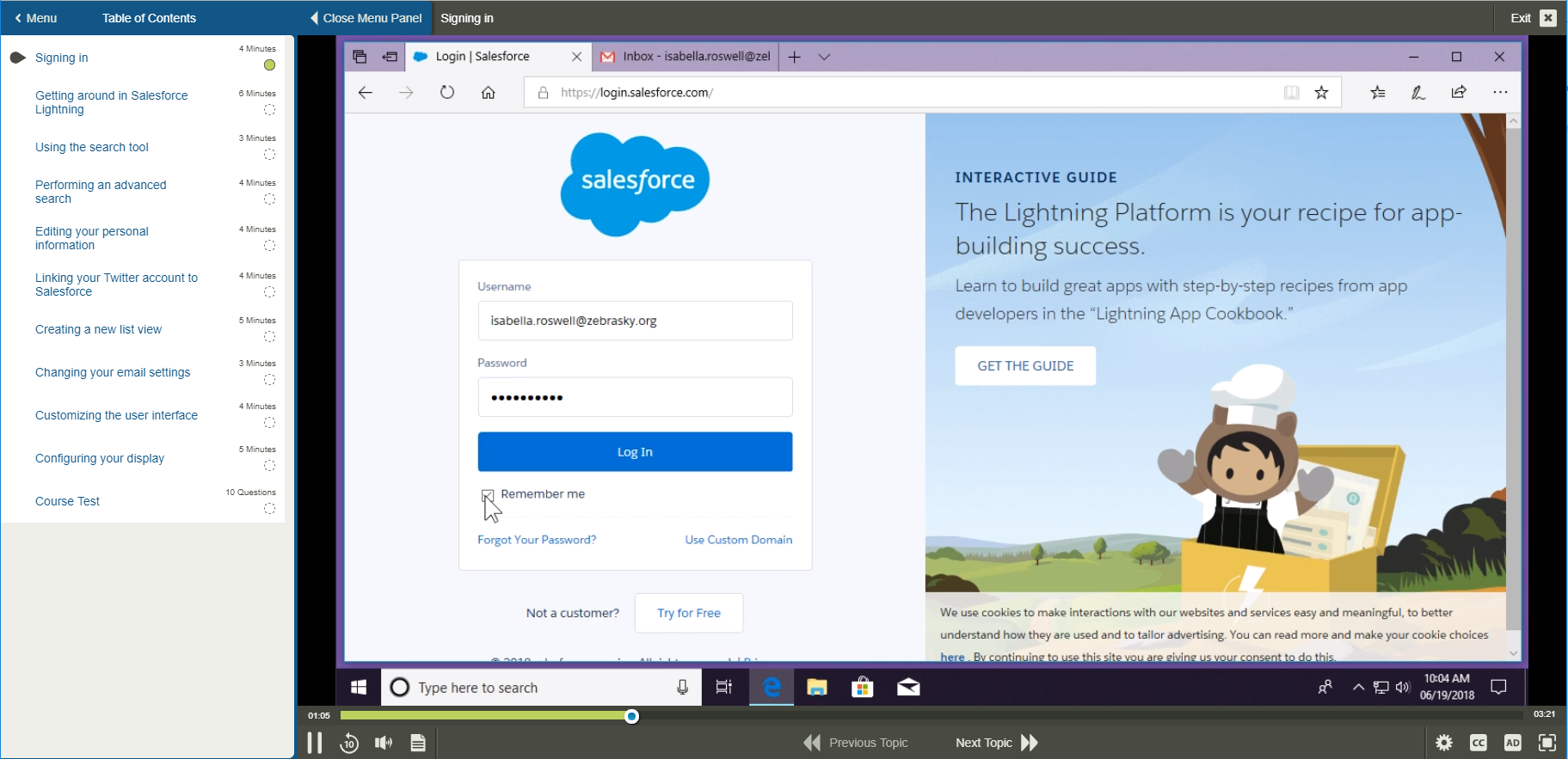The height and width of the screenshot is (759, 1568).
Task: Collapse sidebar with Close Menu Panel
Action: click(366, 18)
